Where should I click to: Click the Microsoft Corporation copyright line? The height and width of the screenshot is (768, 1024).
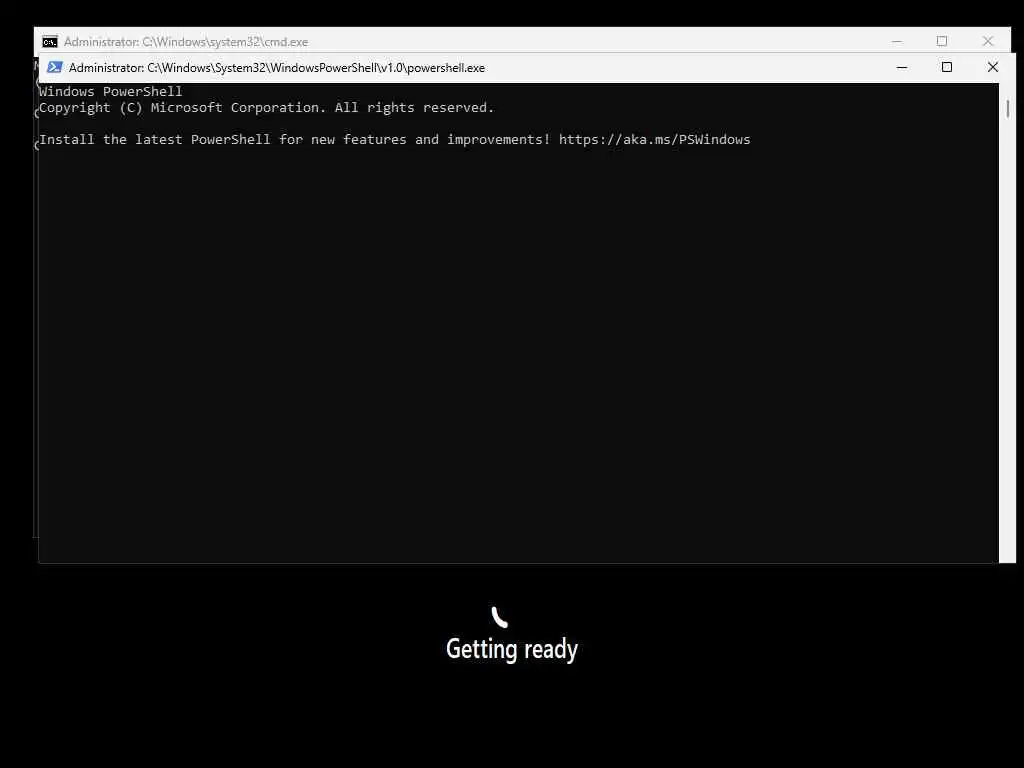(266, 108)
